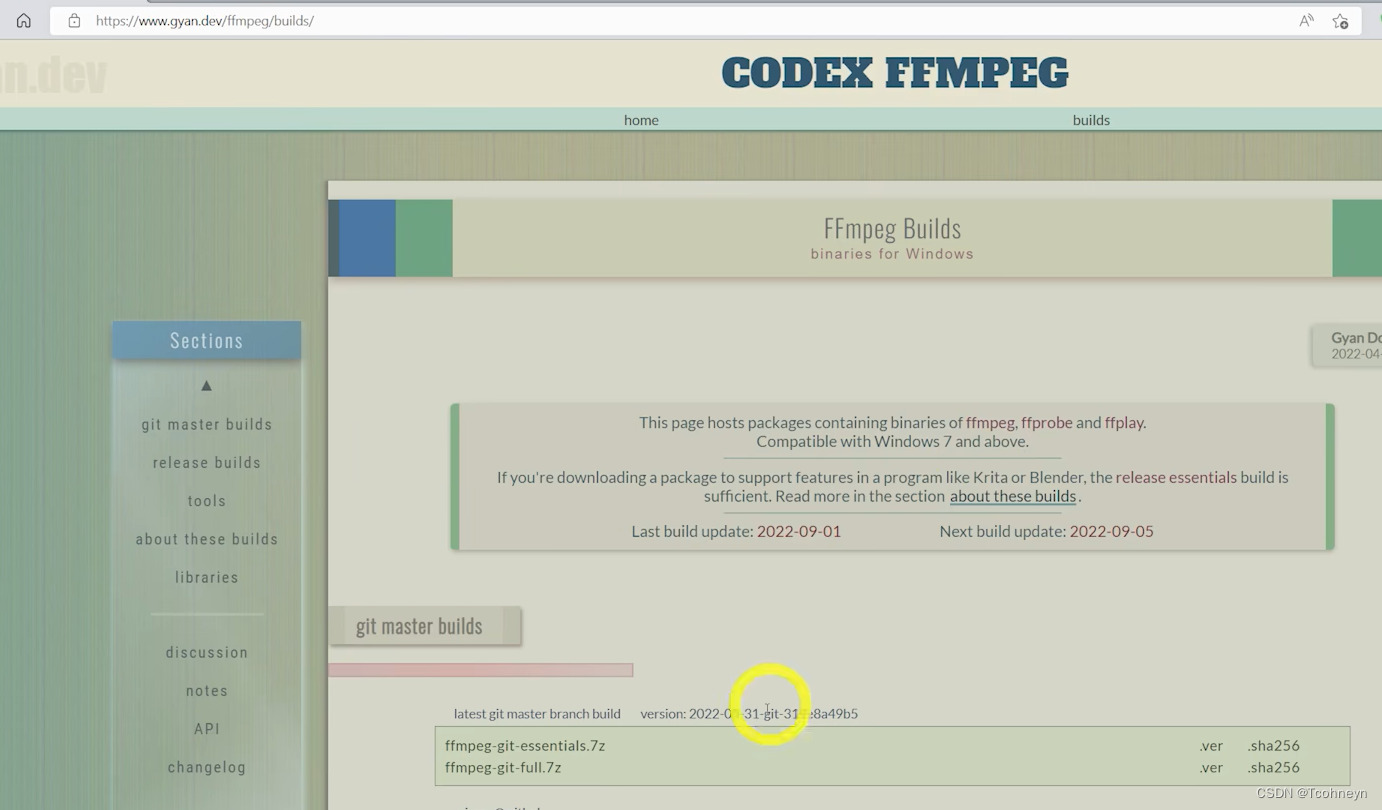Click the CODEX FFMPEG site title
Screen dimensions: 1382x810
click(894, 72)
